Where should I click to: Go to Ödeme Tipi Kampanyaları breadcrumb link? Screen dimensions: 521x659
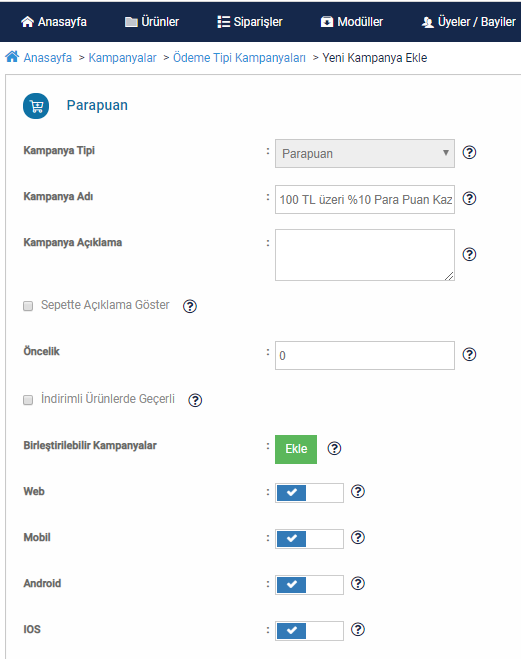pyautogui.click(x=239, y=58)
